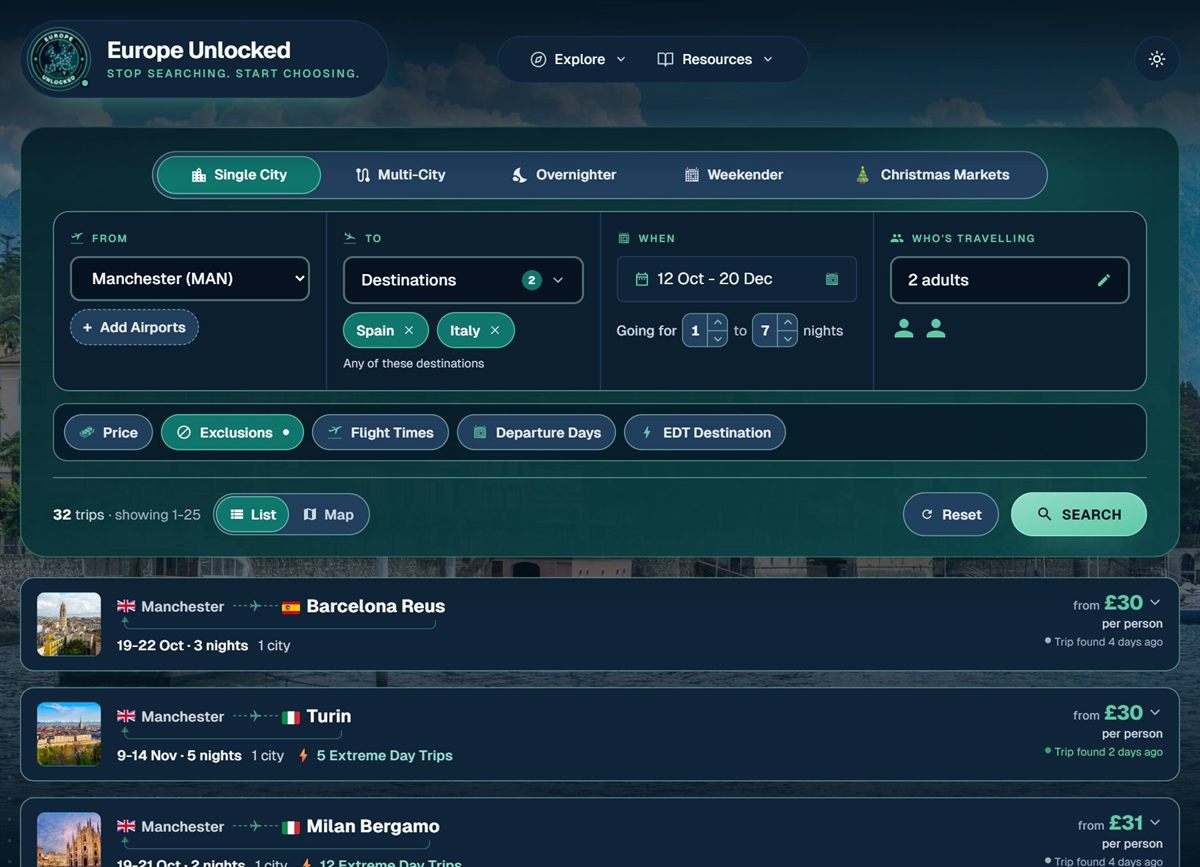Open the EDT Destination filter
The height and width of the screenshot is (867, 1200).
(705, 433)
